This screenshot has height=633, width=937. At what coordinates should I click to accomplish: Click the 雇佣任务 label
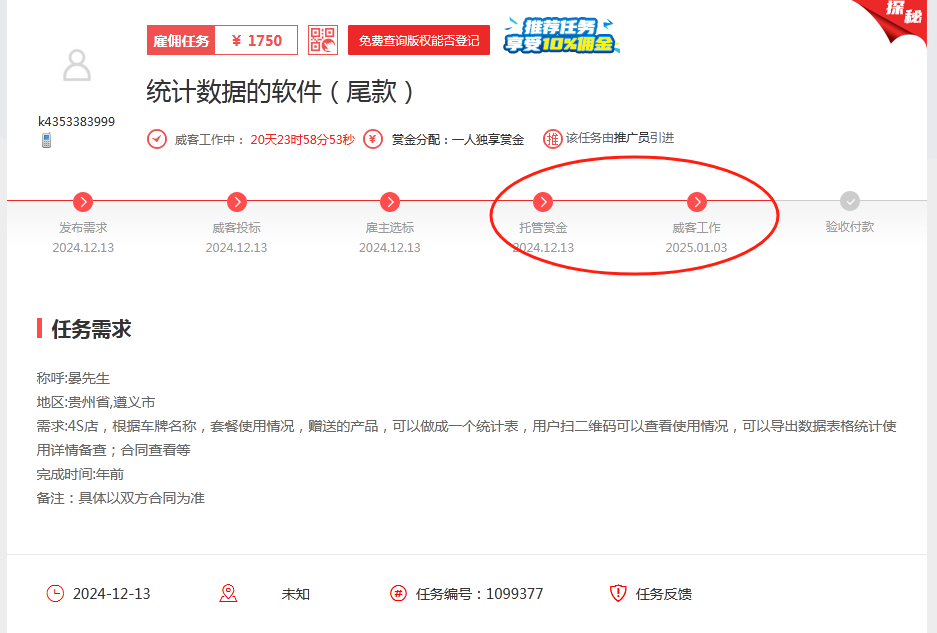coord(181,40)
